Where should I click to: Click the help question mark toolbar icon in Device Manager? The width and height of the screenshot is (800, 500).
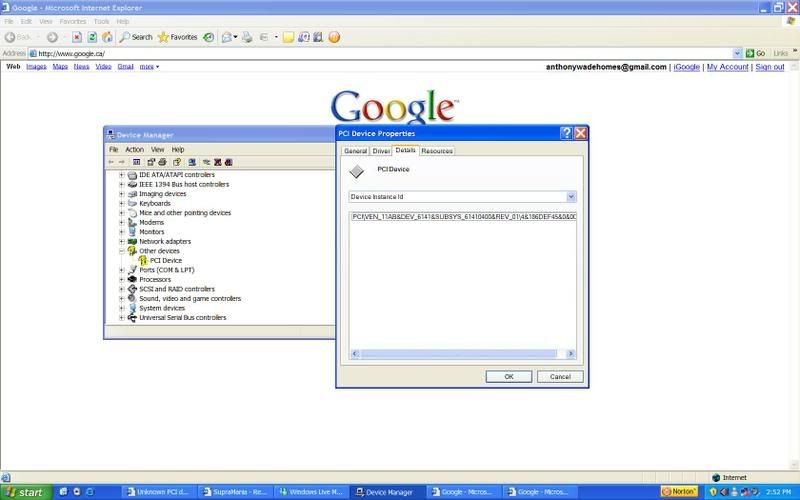[177, 162]
